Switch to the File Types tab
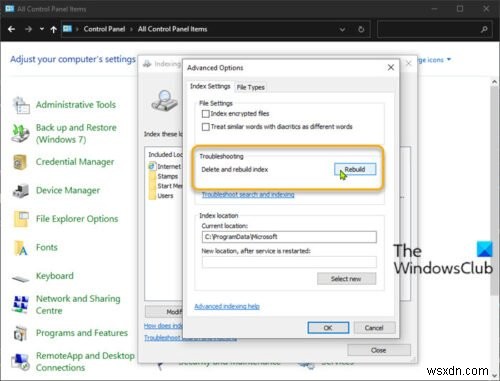Screen dimensions: 500x381 coord(251,87)
